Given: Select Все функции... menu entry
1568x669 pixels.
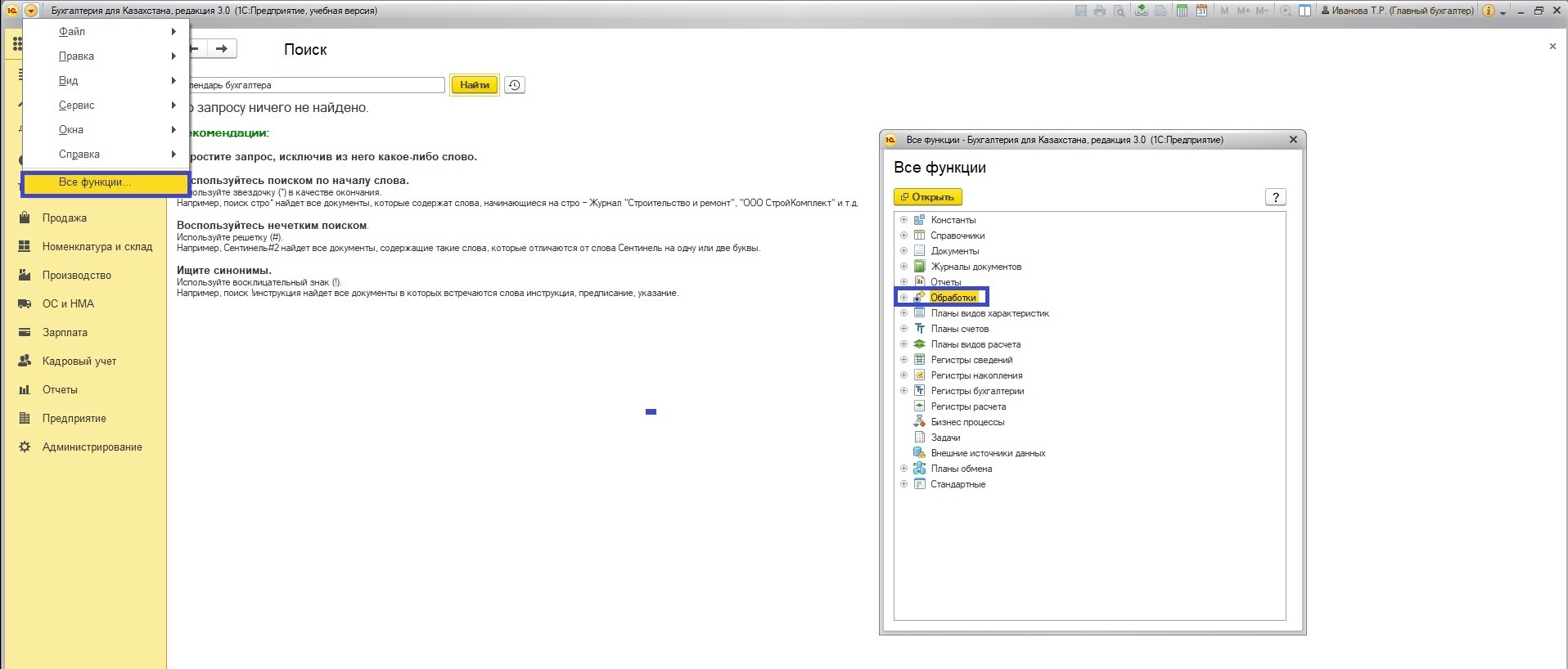Looking at the screenshot, I should tap(106, 183).
